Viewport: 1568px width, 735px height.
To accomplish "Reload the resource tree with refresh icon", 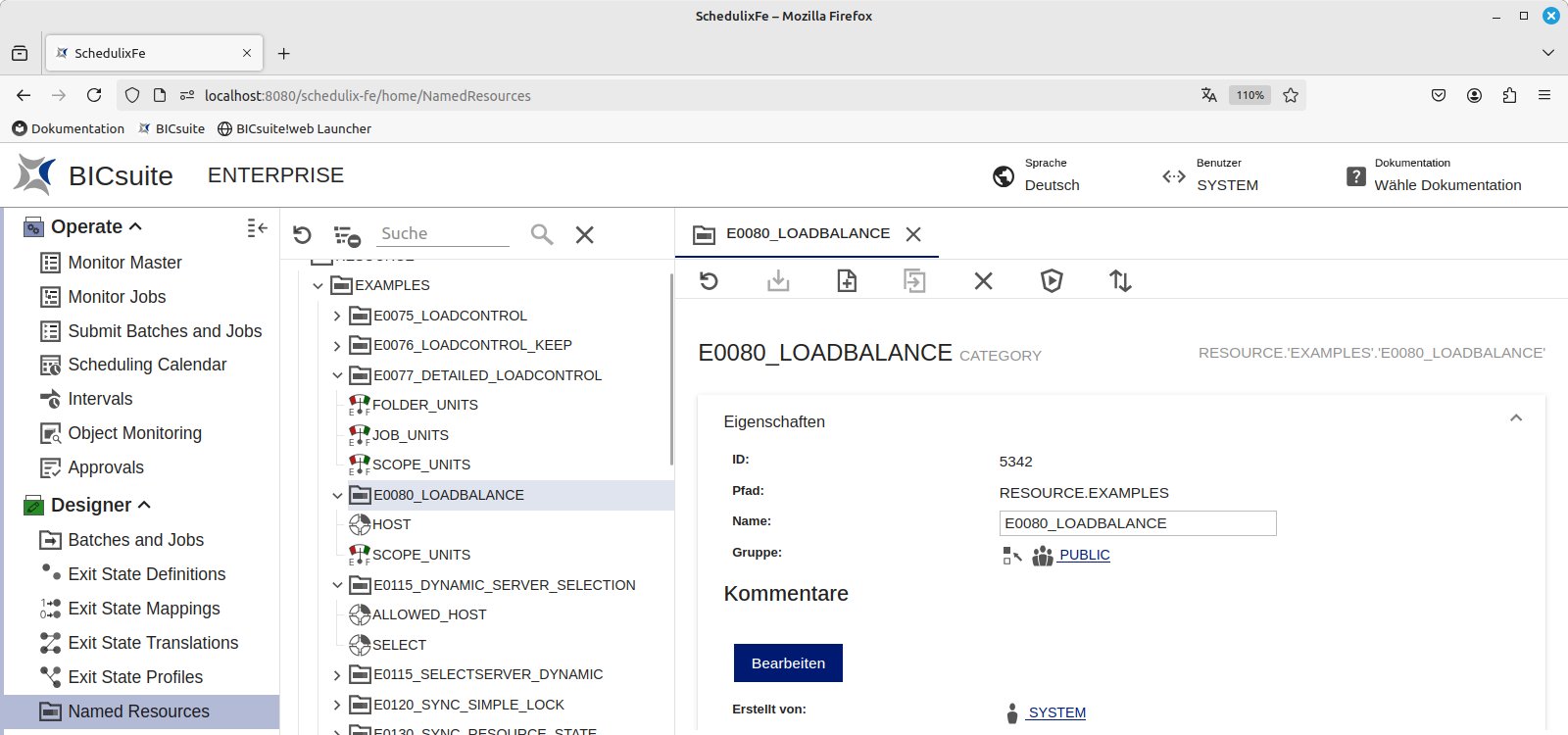I will 302,235.
